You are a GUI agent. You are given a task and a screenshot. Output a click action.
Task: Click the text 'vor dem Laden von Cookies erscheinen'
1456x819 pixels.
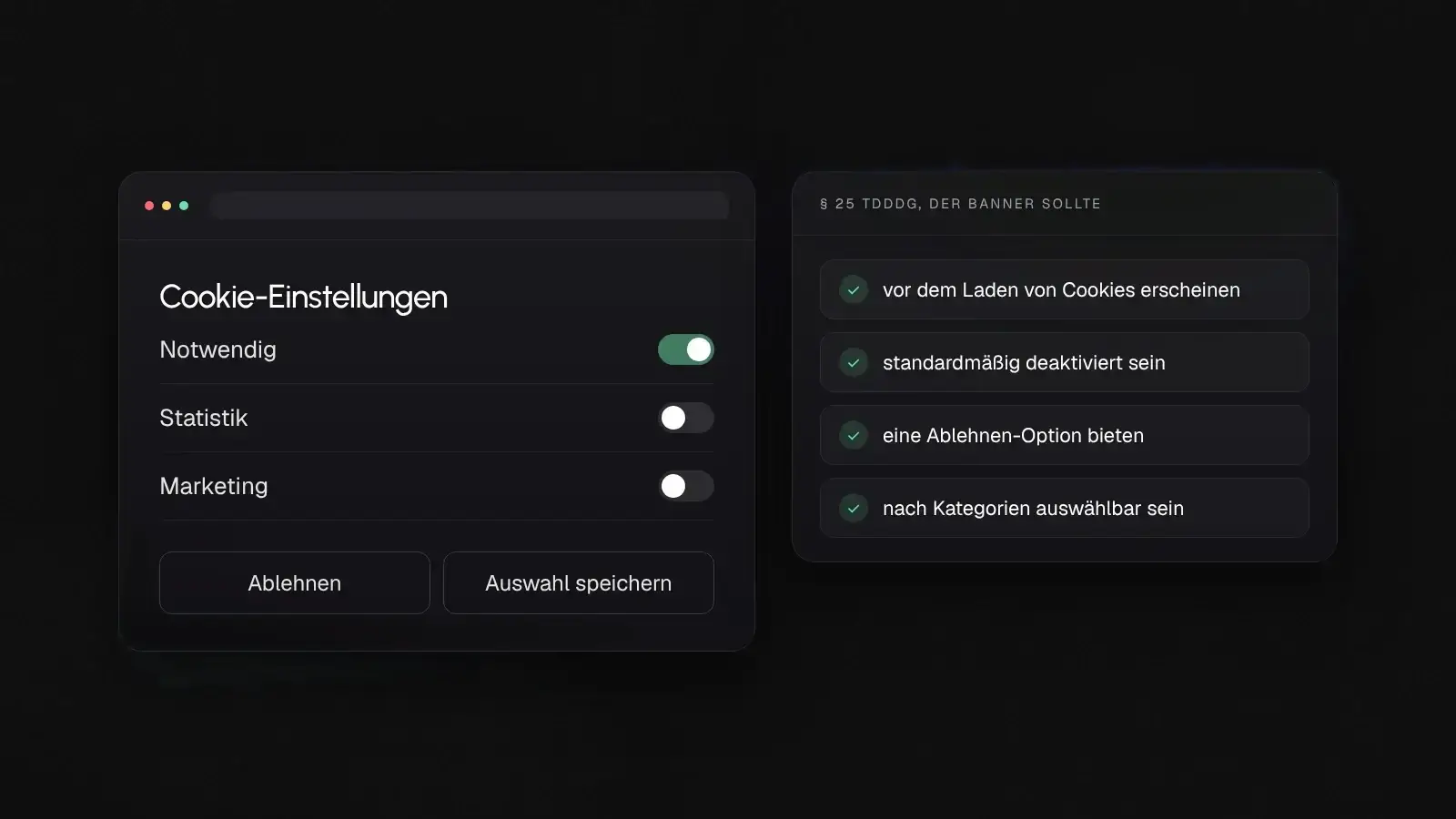coord(1061,290)
